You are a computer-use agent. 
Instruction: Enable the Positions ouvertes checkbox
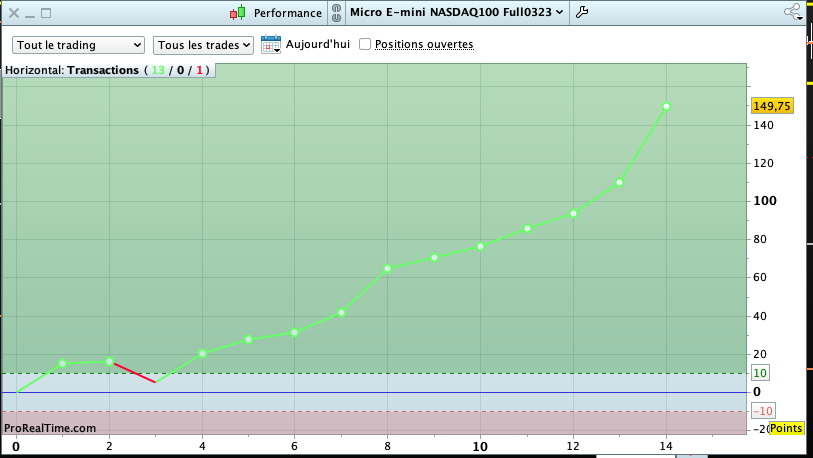point(365,45)
